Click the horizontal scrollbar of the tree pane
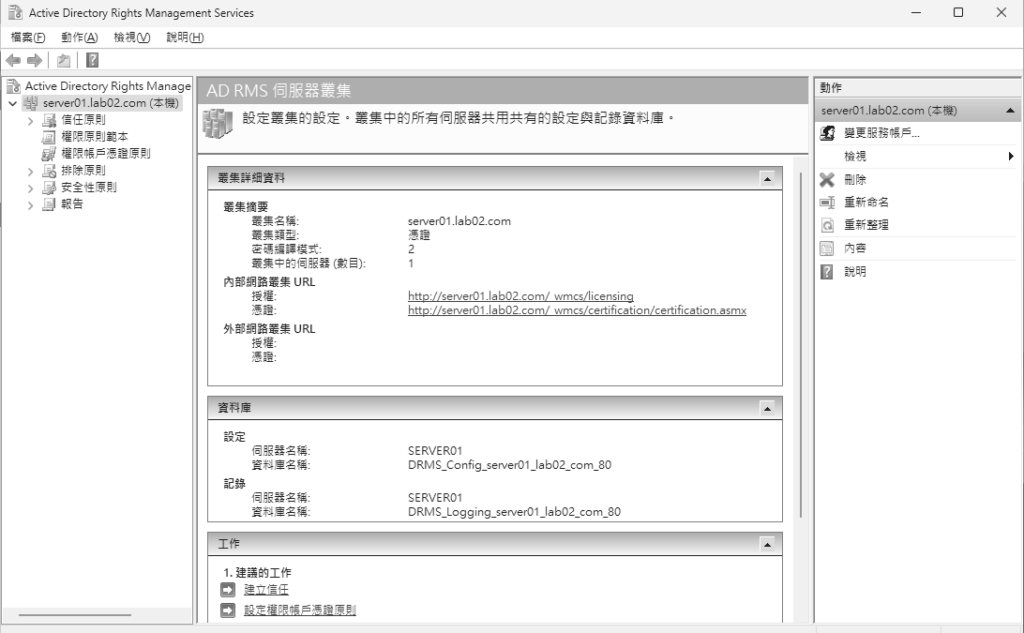This screenshot has width=1024, height=633. click(x=75, y=615)
